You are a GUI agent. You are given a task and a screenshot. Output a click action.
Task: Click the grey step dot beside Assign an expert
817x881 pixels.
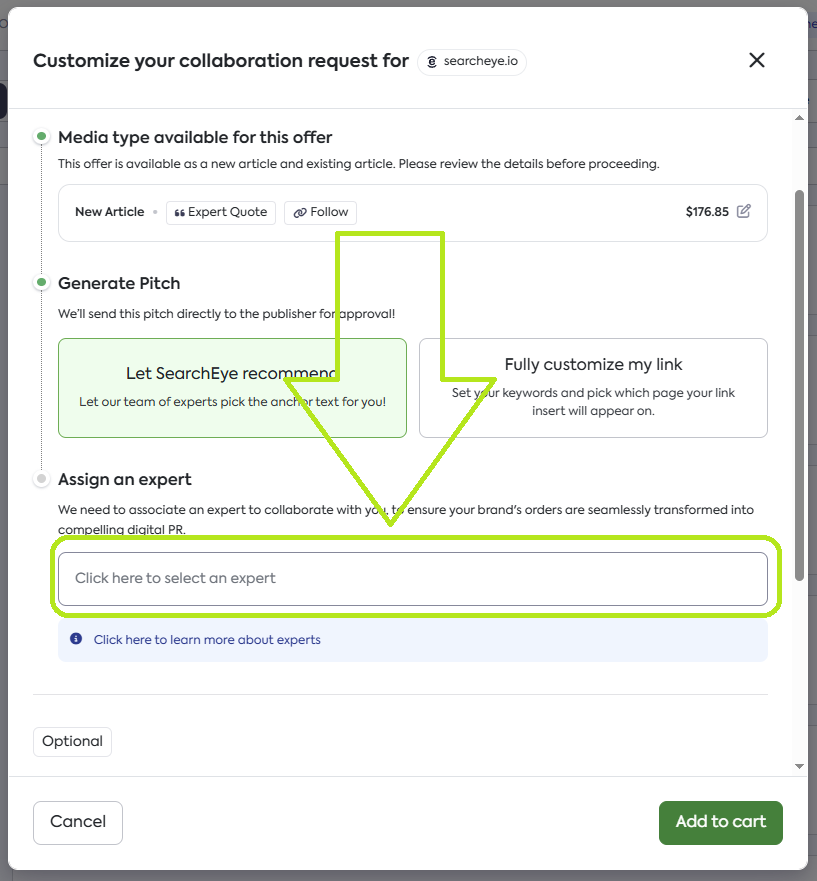coord(41,479)
